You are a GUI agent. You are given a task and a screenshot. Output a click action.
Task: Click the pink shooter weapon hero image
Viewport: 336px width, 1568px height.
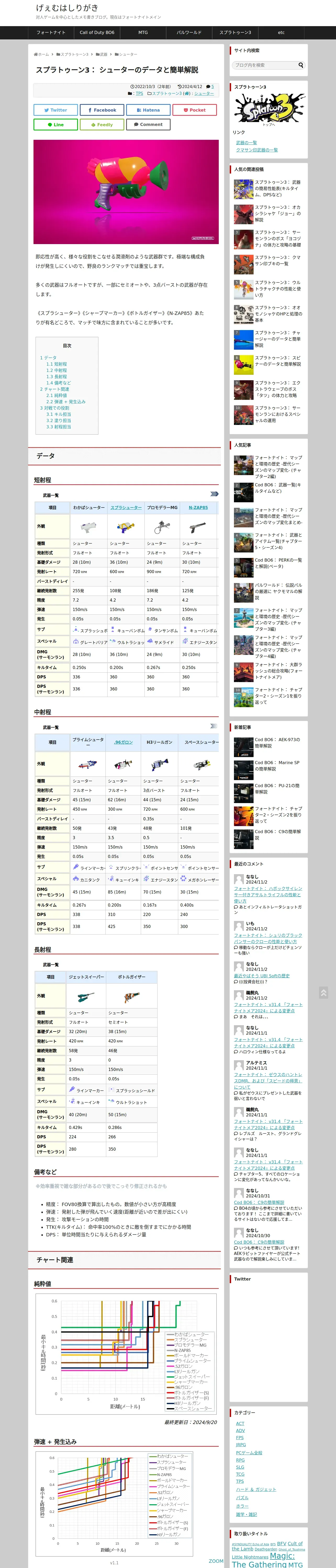[x=126, y=192]
